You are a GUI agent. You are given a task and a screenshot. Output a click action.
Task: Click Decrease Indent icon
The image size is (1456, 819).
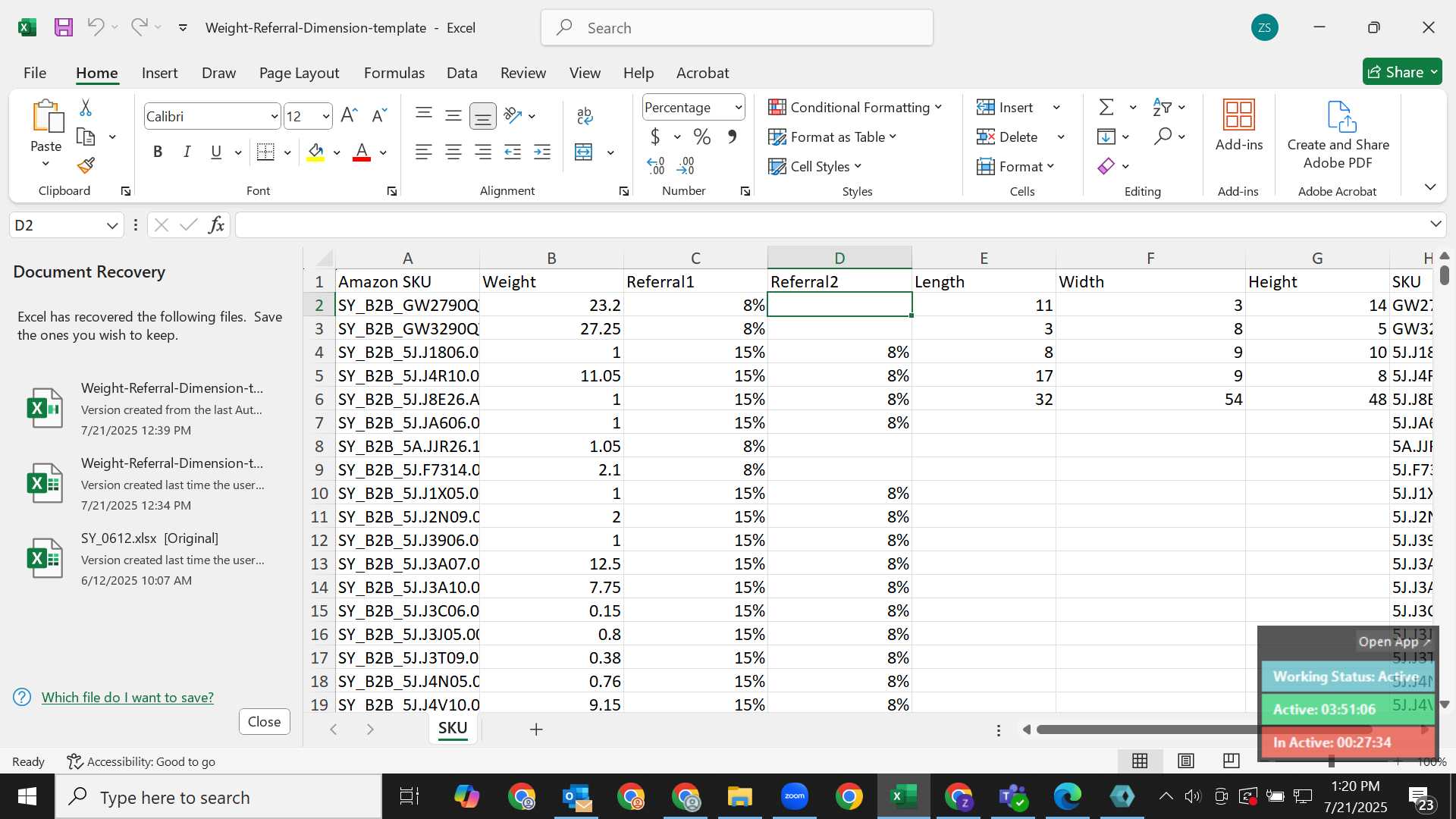513,152
